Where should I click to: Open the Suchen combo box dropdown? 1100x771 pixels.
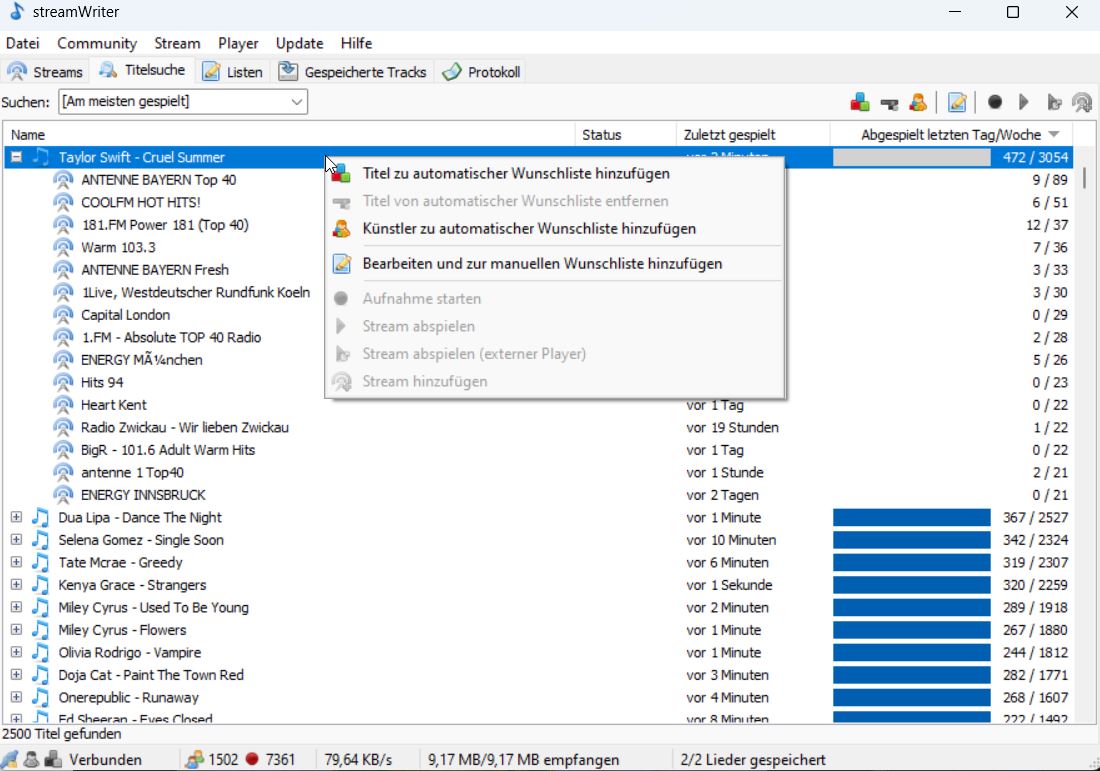coord(296,101)
